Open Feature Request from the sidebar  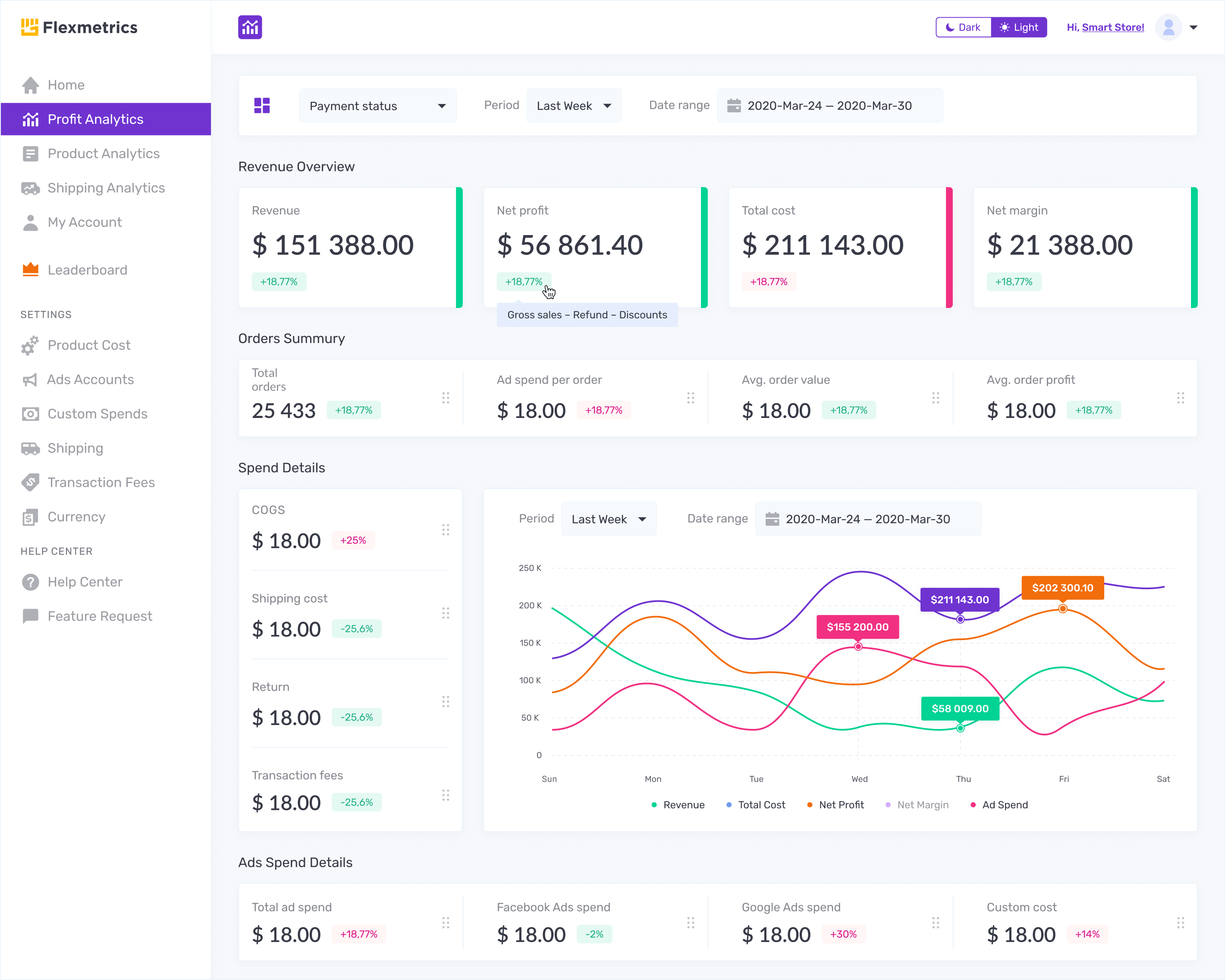pyautogui.click(x=100, y=616)
